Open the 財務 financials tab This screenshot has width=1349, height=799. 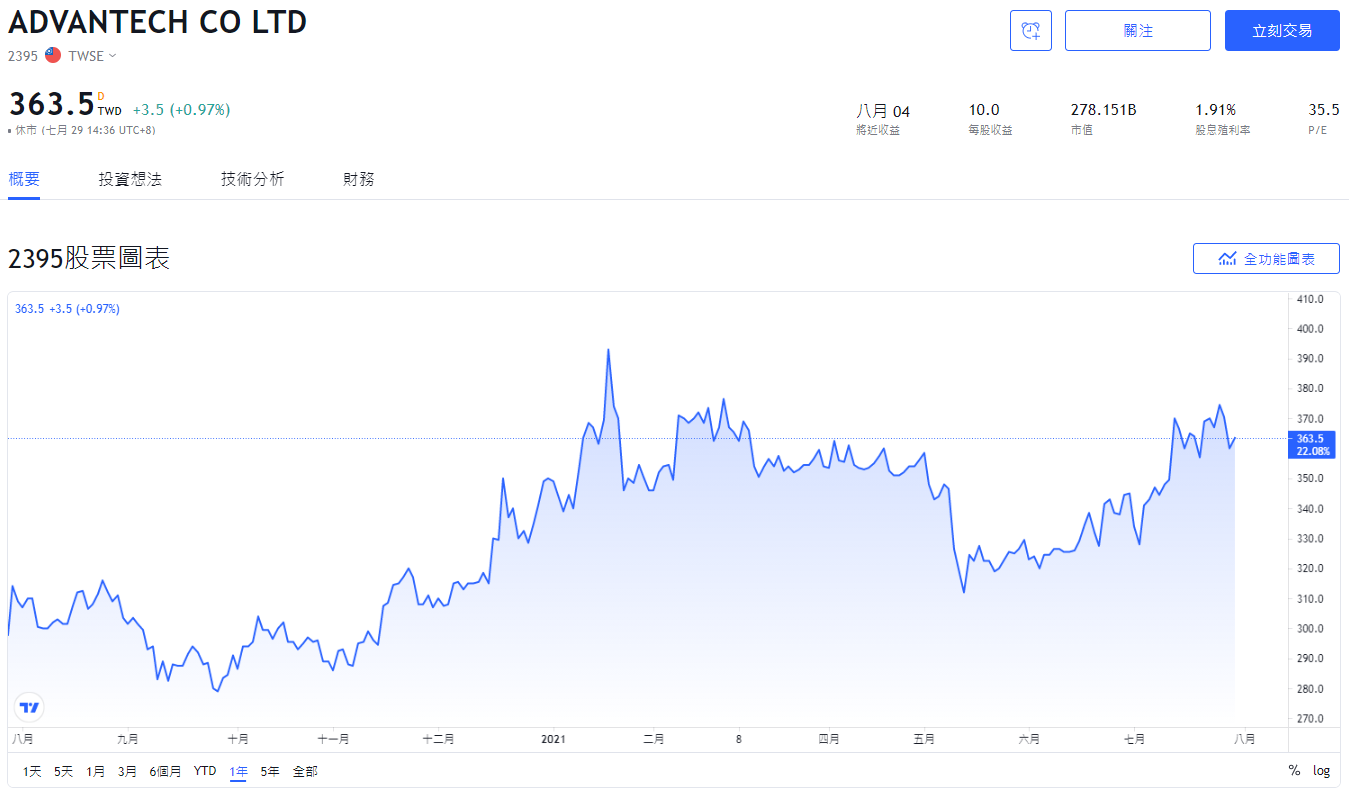coord(359,179)
